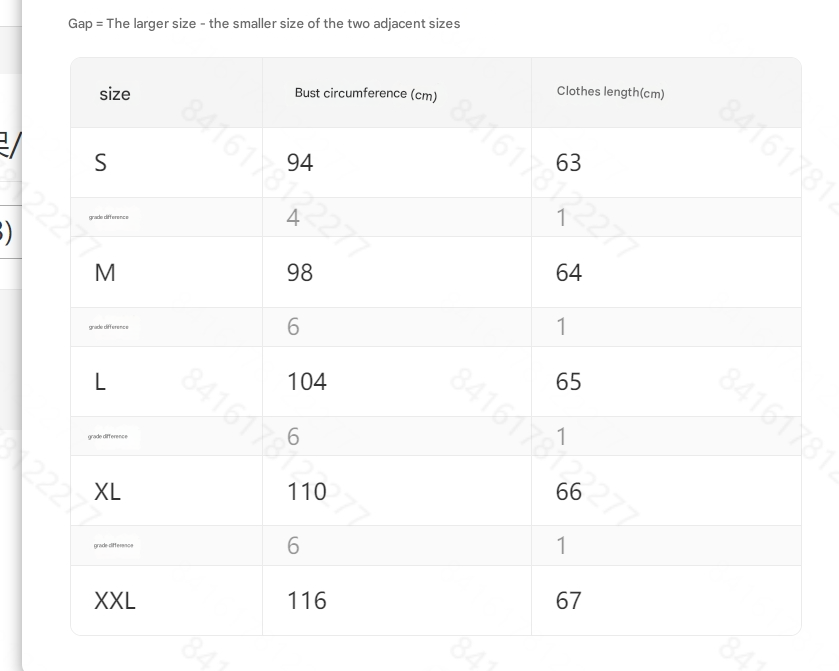Click bust value 104 for size L
839x671 pixels.
[x=307, y=382]
